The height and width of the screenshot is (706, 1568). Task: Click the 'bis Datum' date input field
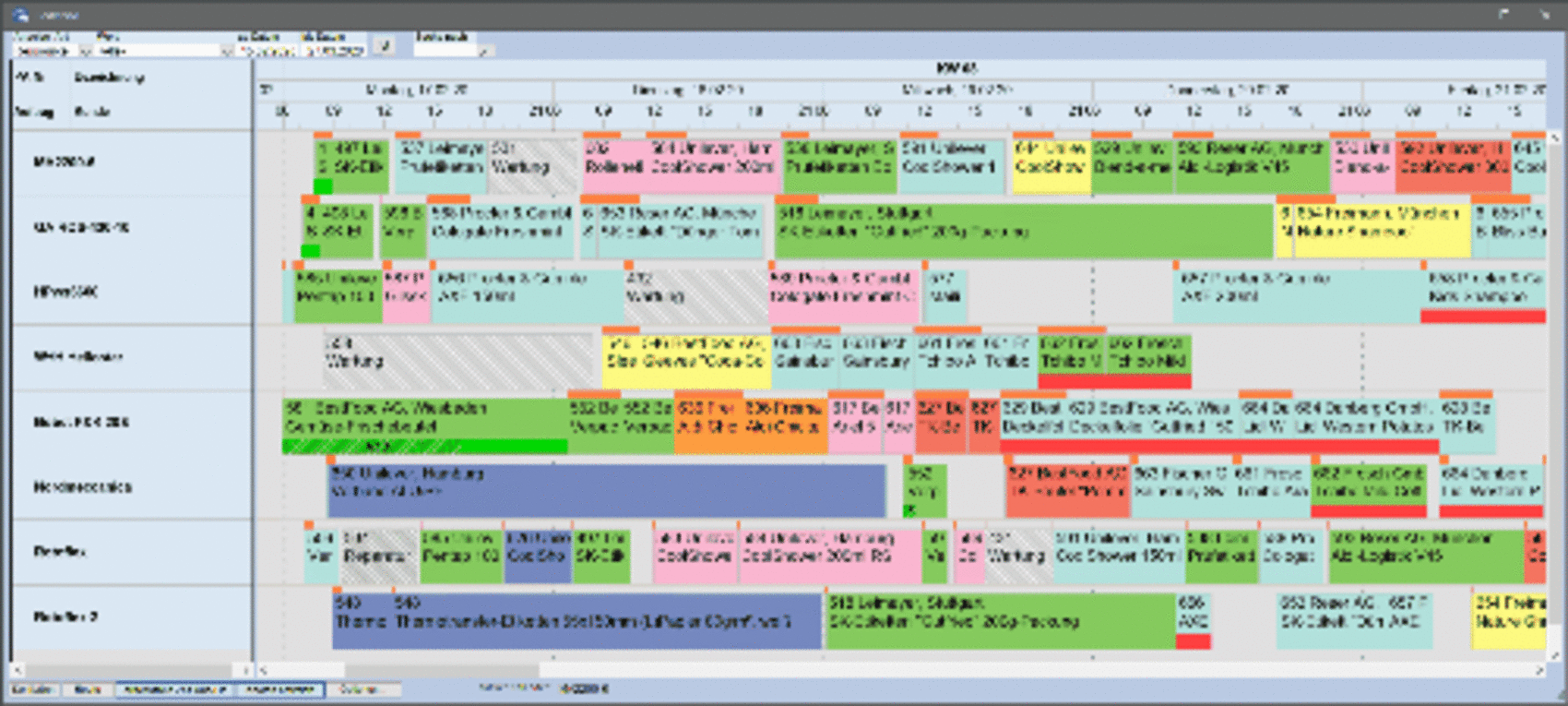(334, 52)
